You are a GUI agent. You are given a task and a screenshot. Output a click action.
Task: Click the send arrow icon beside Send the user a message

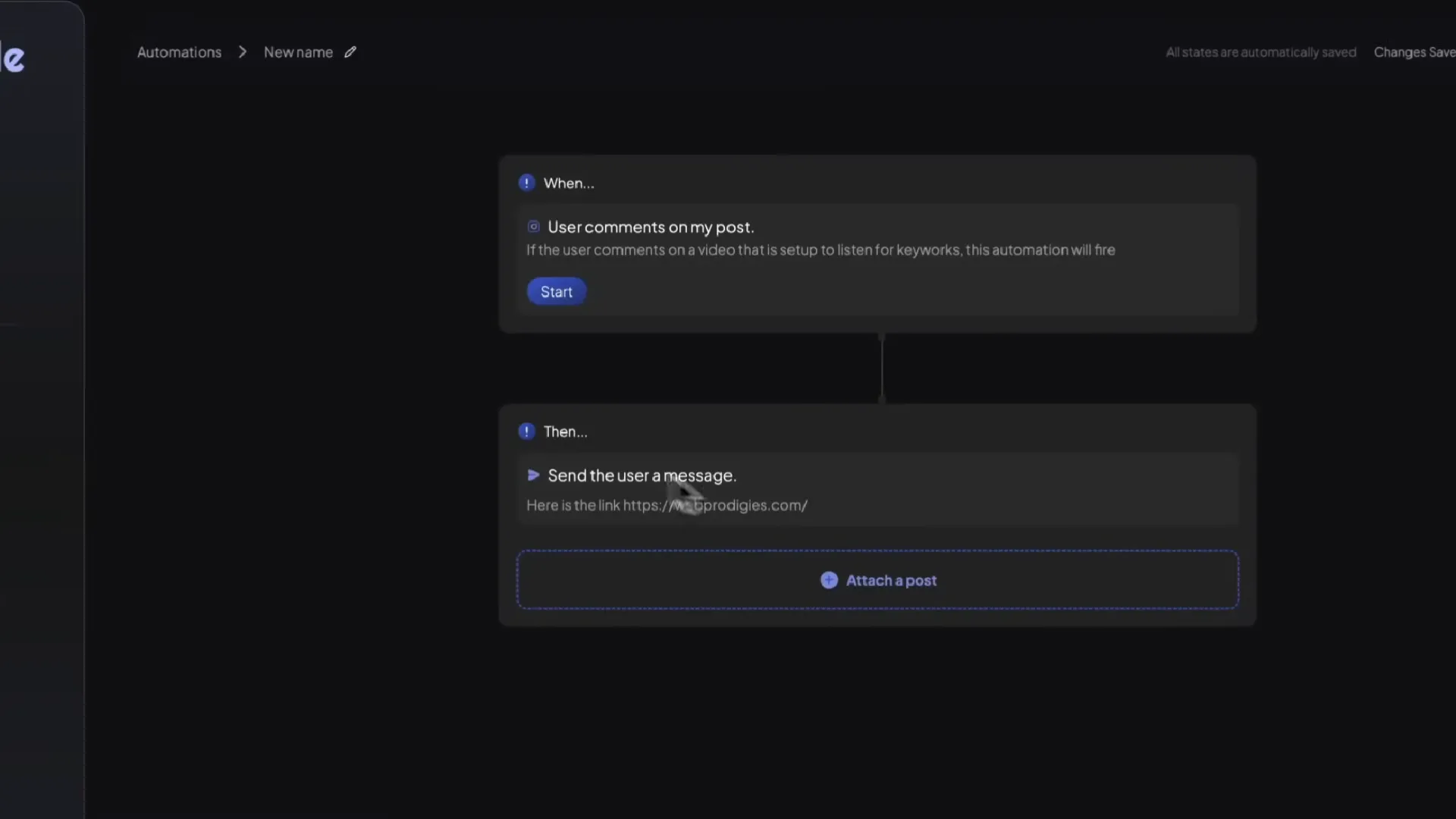(x=533, y=475)
